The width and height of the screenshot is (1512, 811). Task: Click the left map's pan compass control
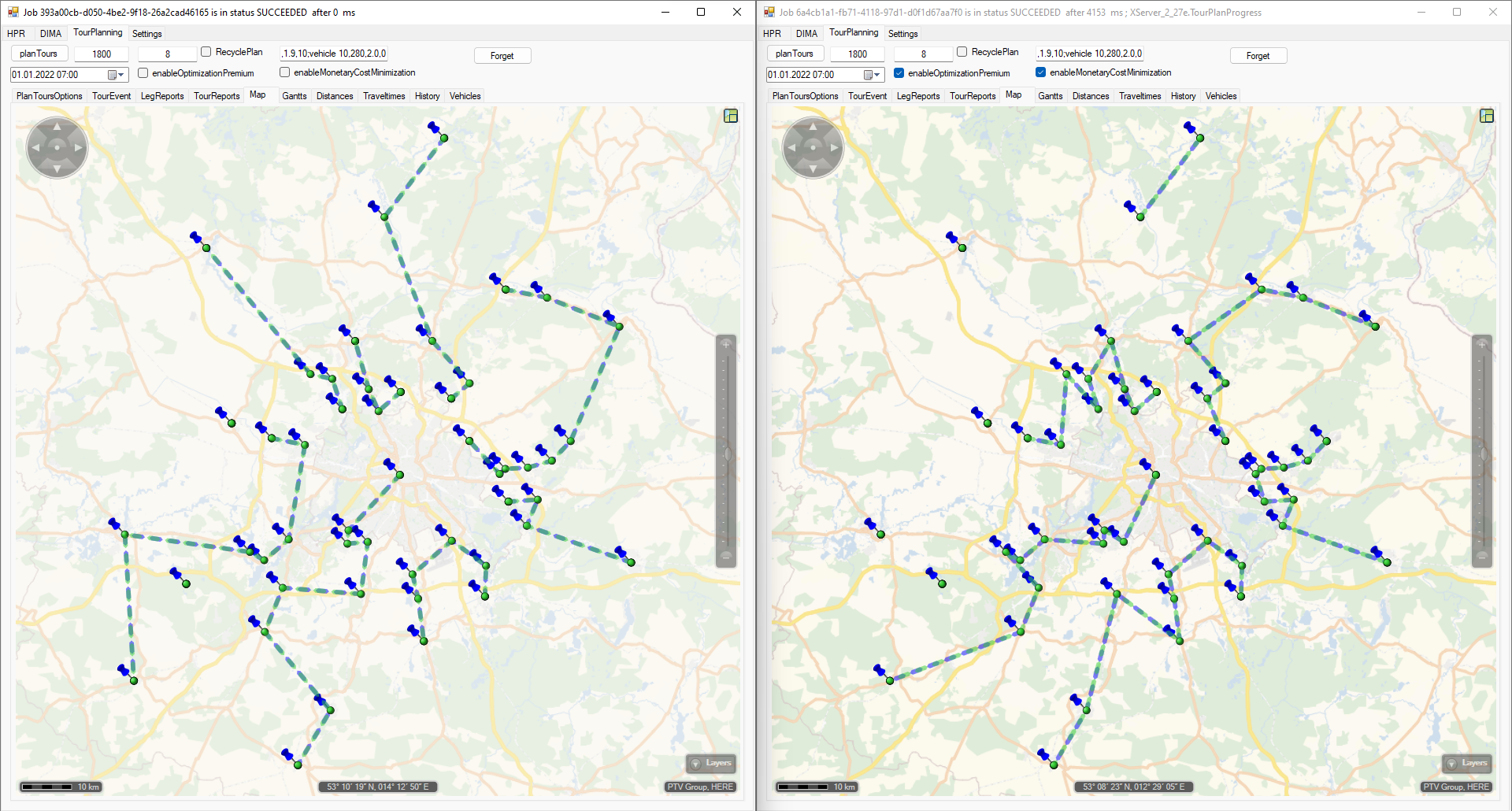57,147
